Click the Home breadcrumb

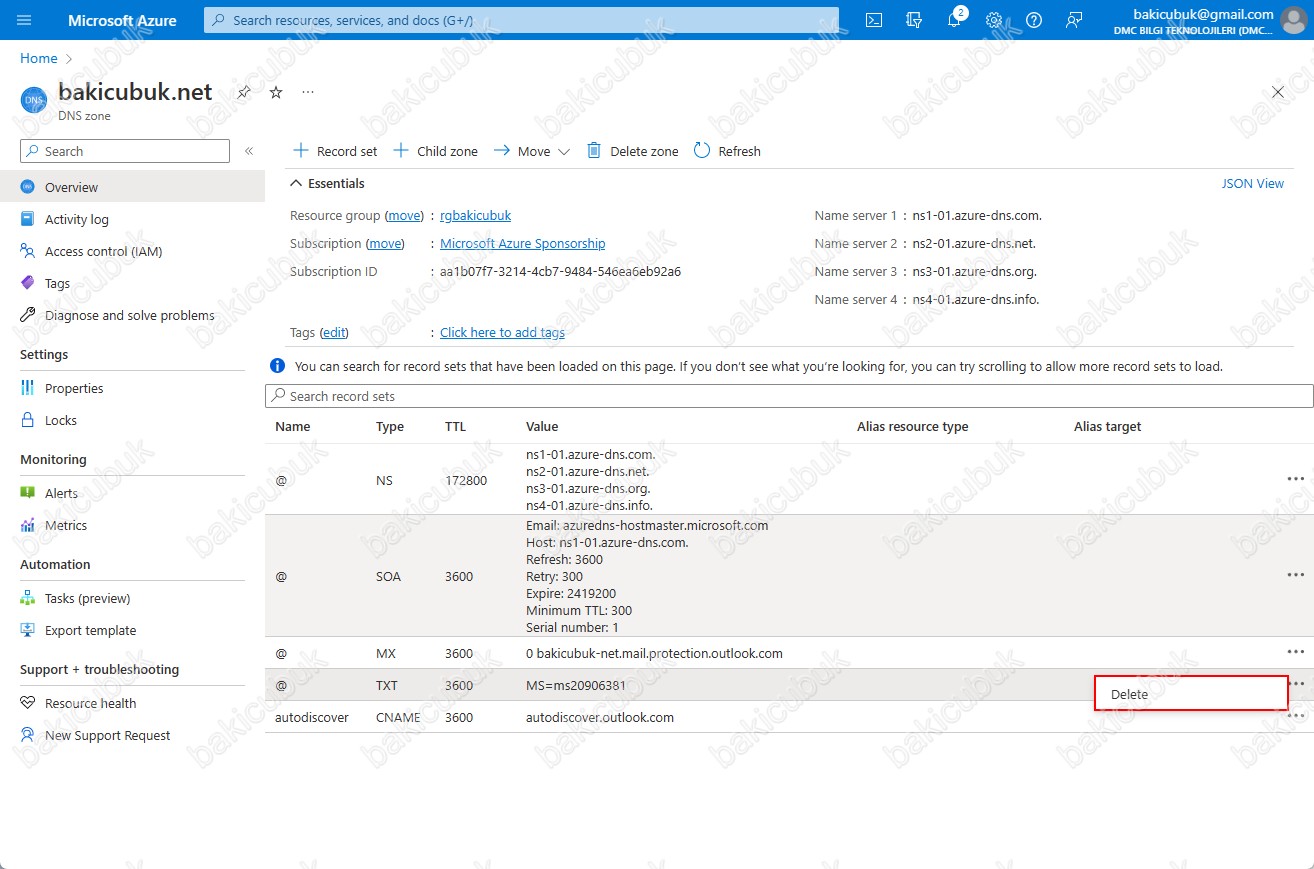click(39, 59)
